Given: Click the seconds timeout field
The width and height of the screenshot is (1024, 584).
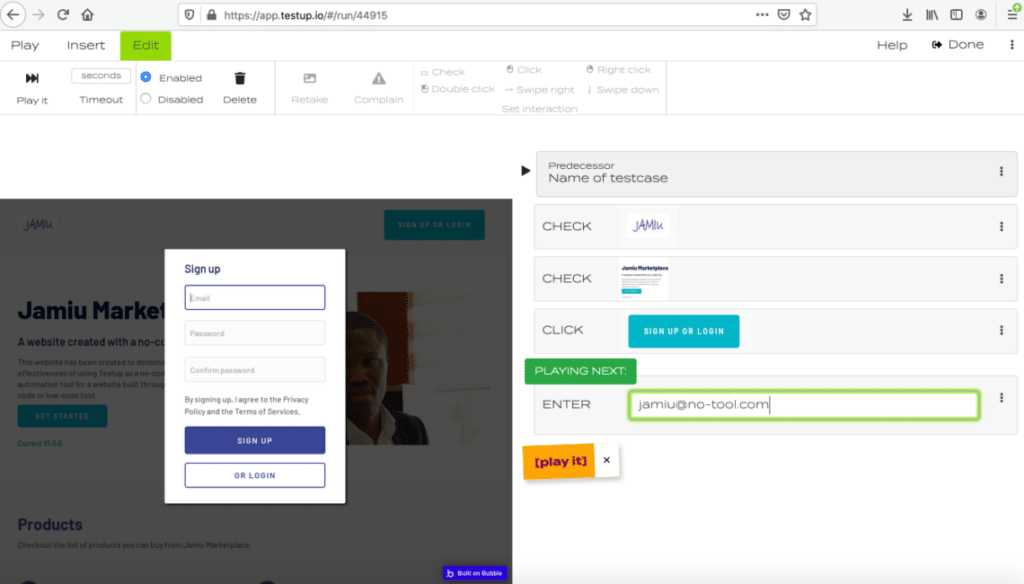Looking at the screenshot, I should coord(101,76).
